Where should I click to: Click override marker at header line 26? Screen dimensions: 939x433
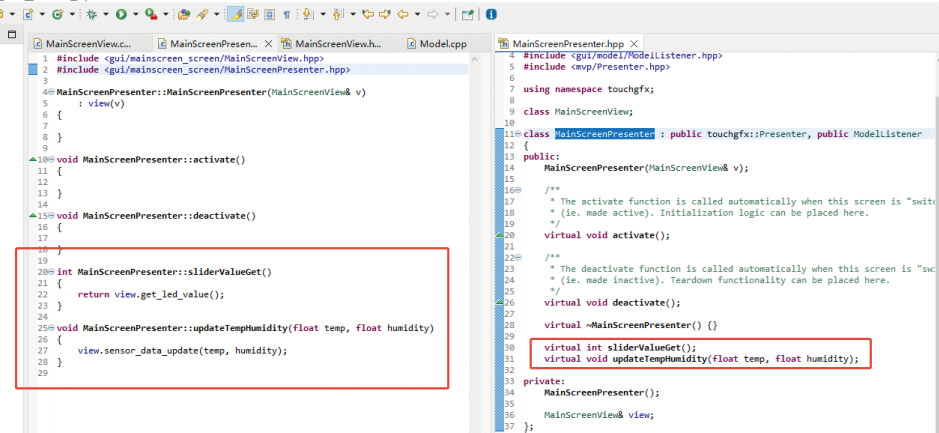[x=500, y=303]
